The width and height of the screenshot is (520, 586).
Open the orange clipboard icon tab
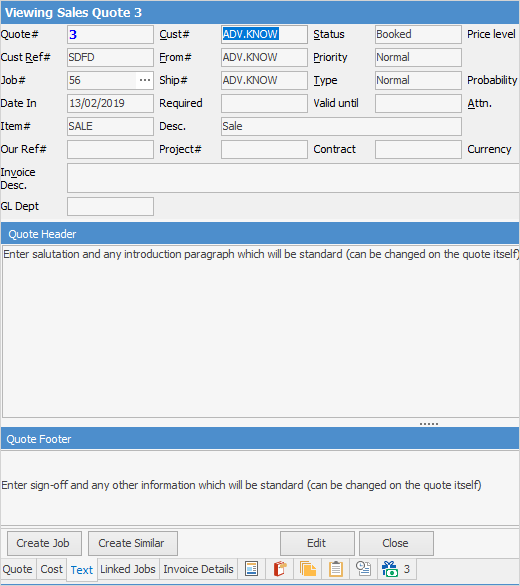click(336, 569)
